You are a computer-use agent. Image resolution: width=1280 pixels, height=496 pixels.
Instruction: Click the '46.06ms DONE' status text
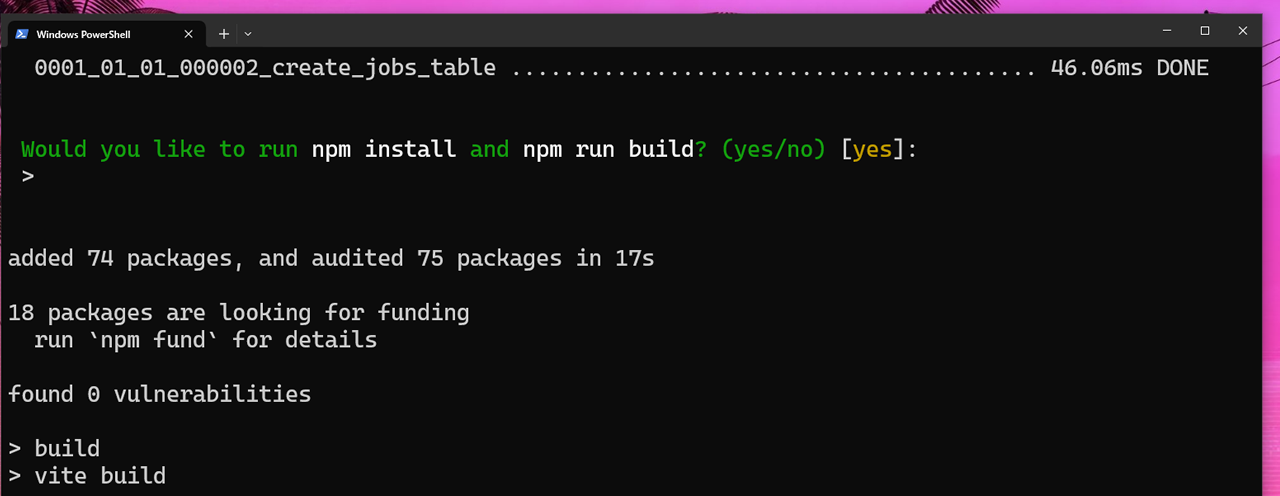point(1129,68)
